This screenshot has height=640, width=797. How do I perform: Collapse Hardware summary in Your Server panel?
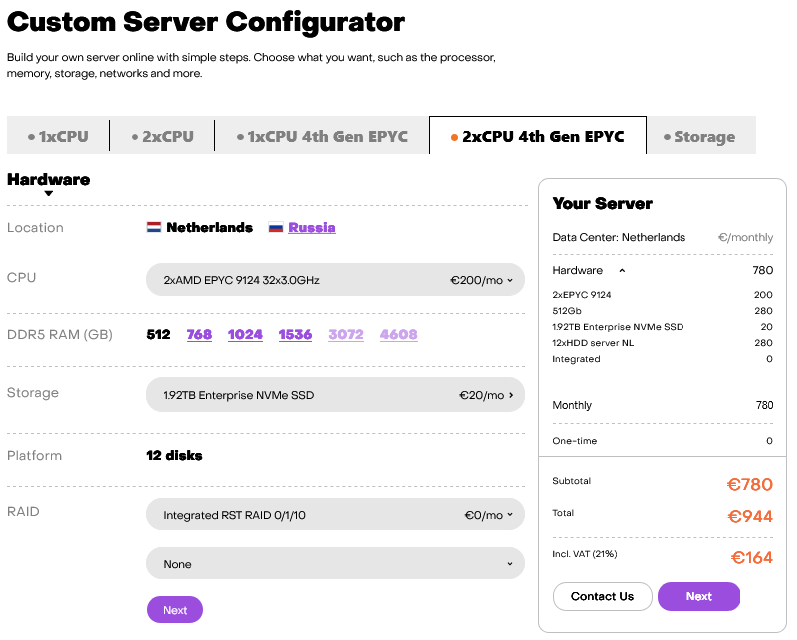coord(621,270)
